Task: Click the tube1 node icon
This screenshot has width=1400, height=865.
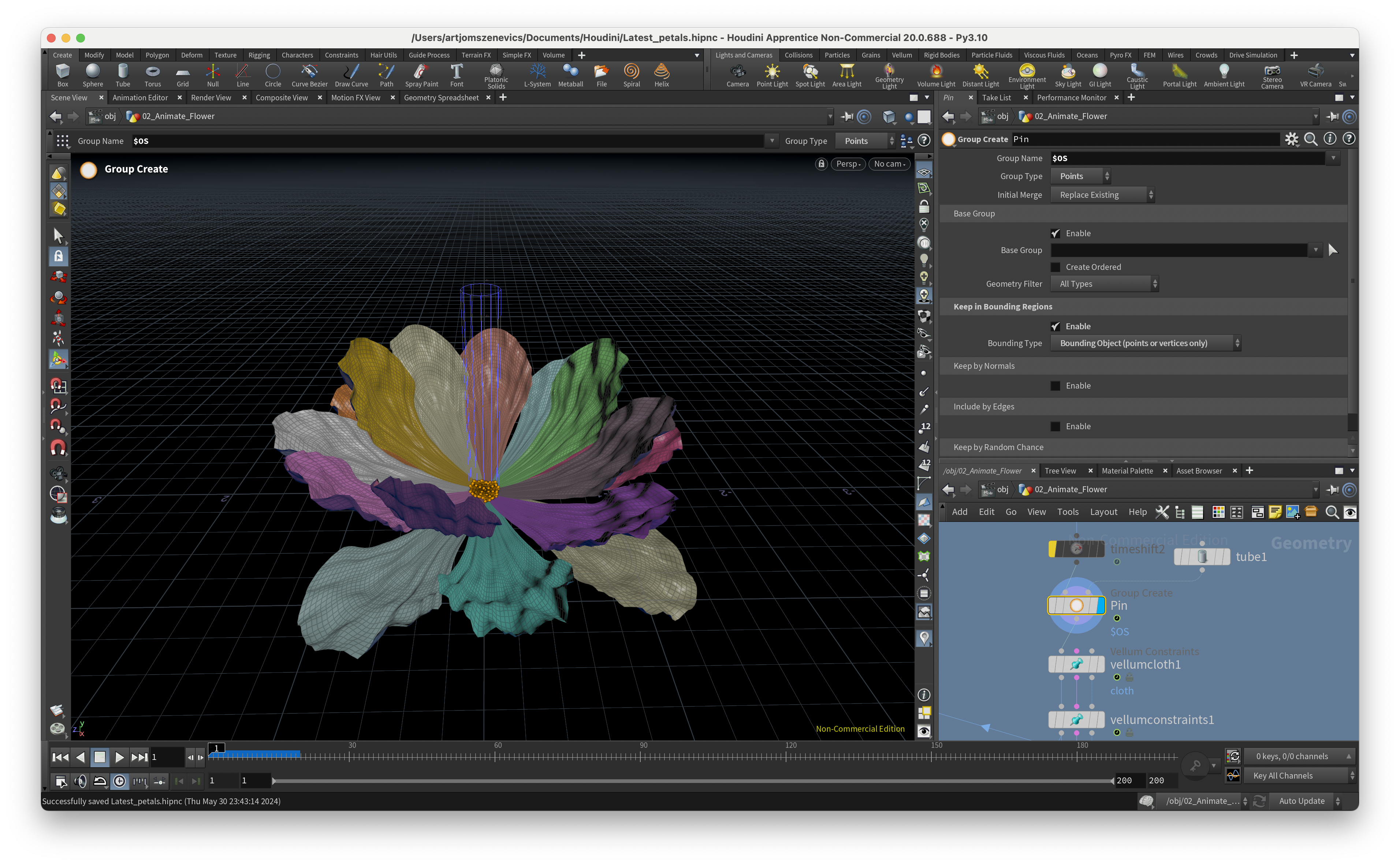Action: point(1202,557)
